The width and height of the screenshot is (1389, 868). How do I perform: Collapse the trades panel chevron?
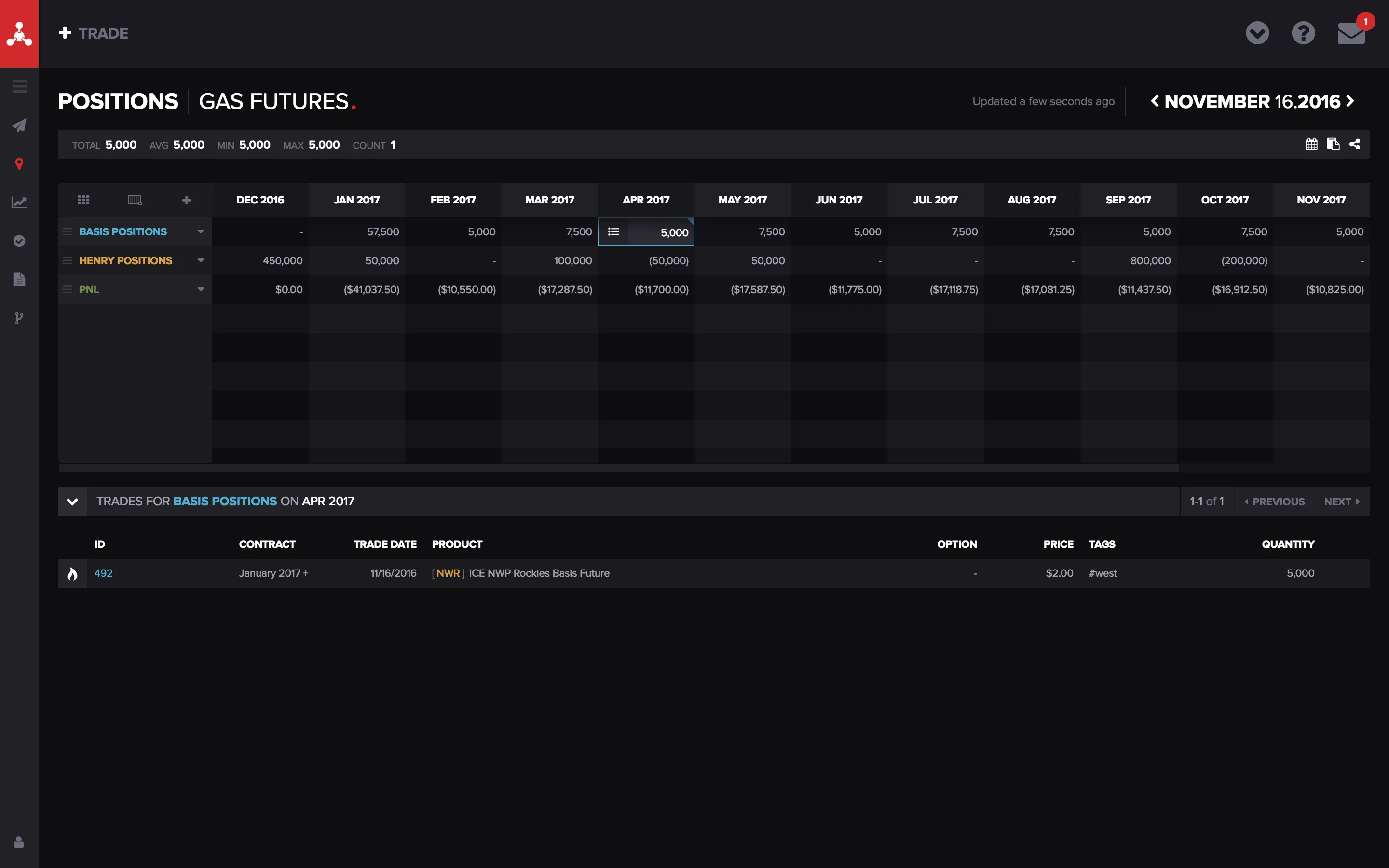[72, 501]
